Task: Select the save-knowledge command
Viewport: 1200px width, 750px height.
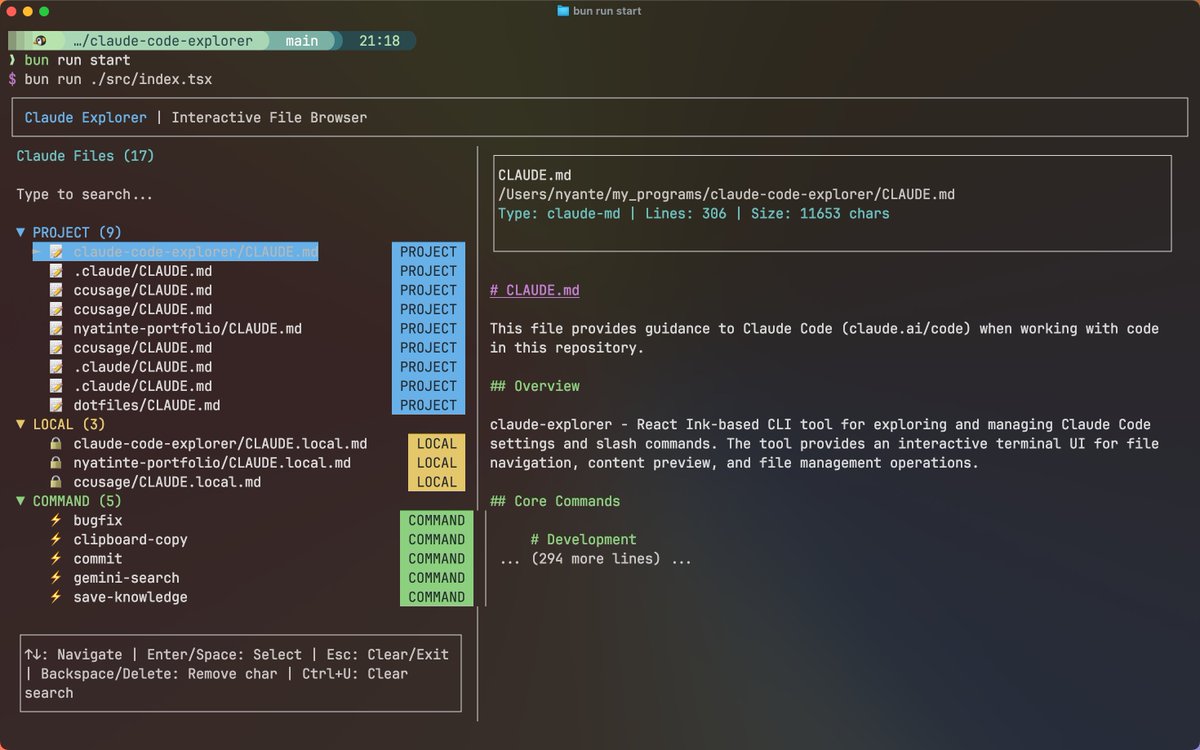Action: click(x=131, y=597)
